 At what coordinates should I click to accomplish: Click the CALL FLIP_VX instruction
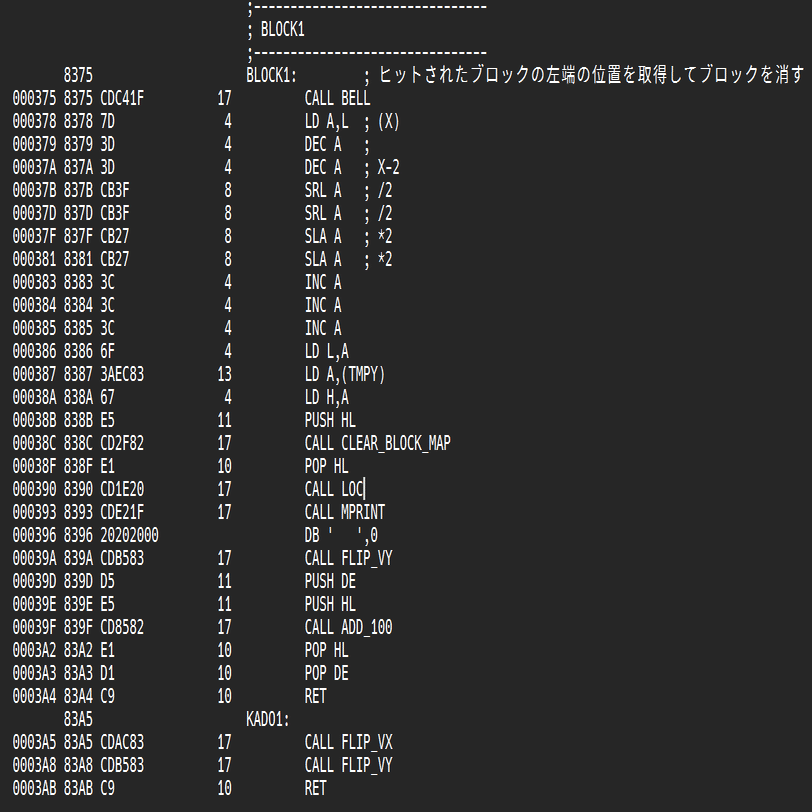pyautogui.click(x=349, y=743)
